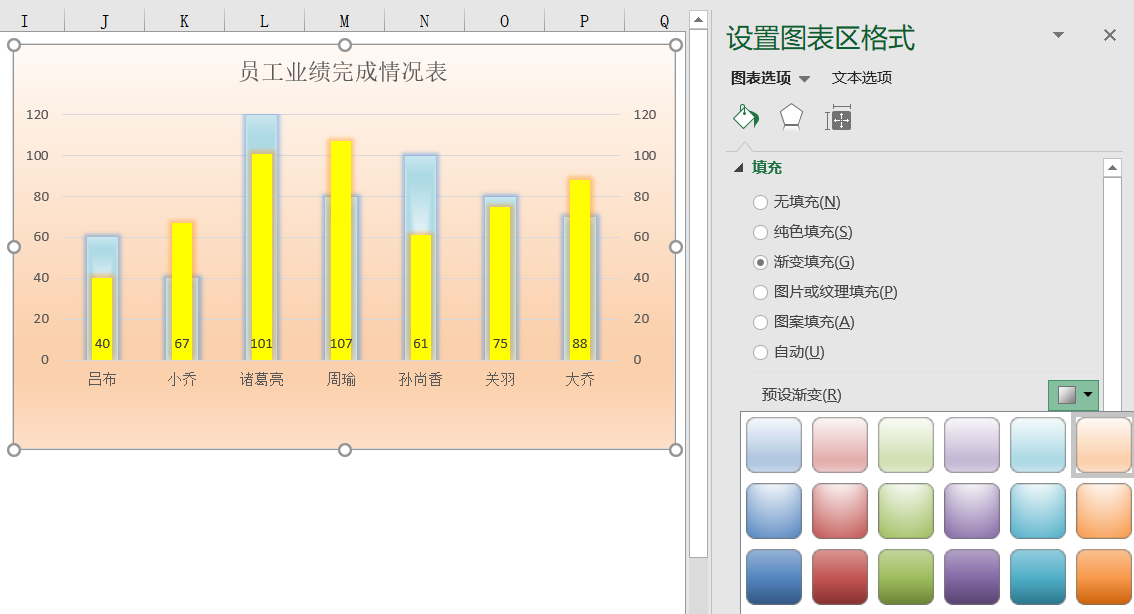Pick light orange preset gradient, top row
Screen dimensions: 1134x614
(1103, 445)
